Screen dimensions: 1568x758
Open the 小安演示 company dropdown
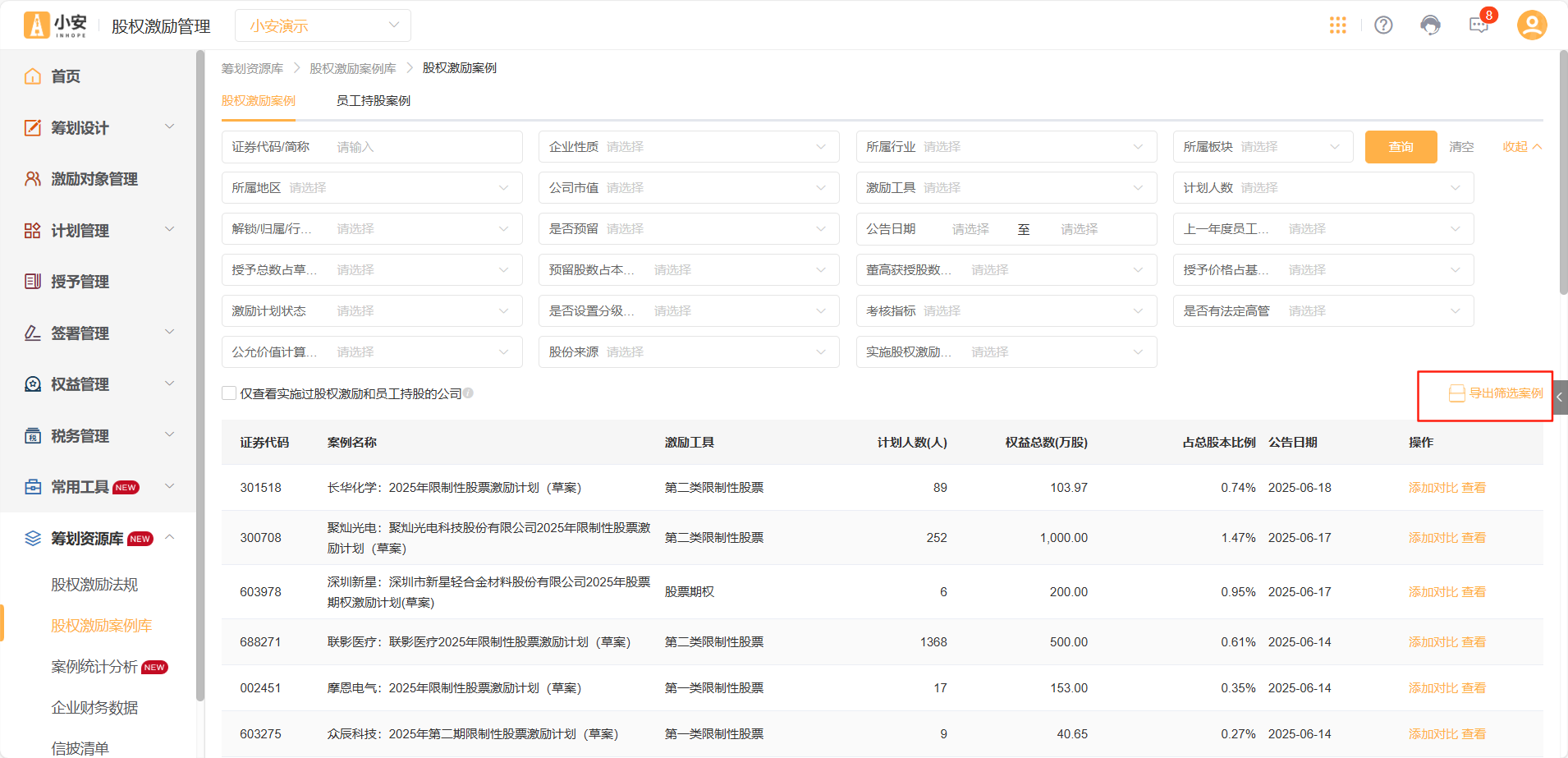(323, 25)
